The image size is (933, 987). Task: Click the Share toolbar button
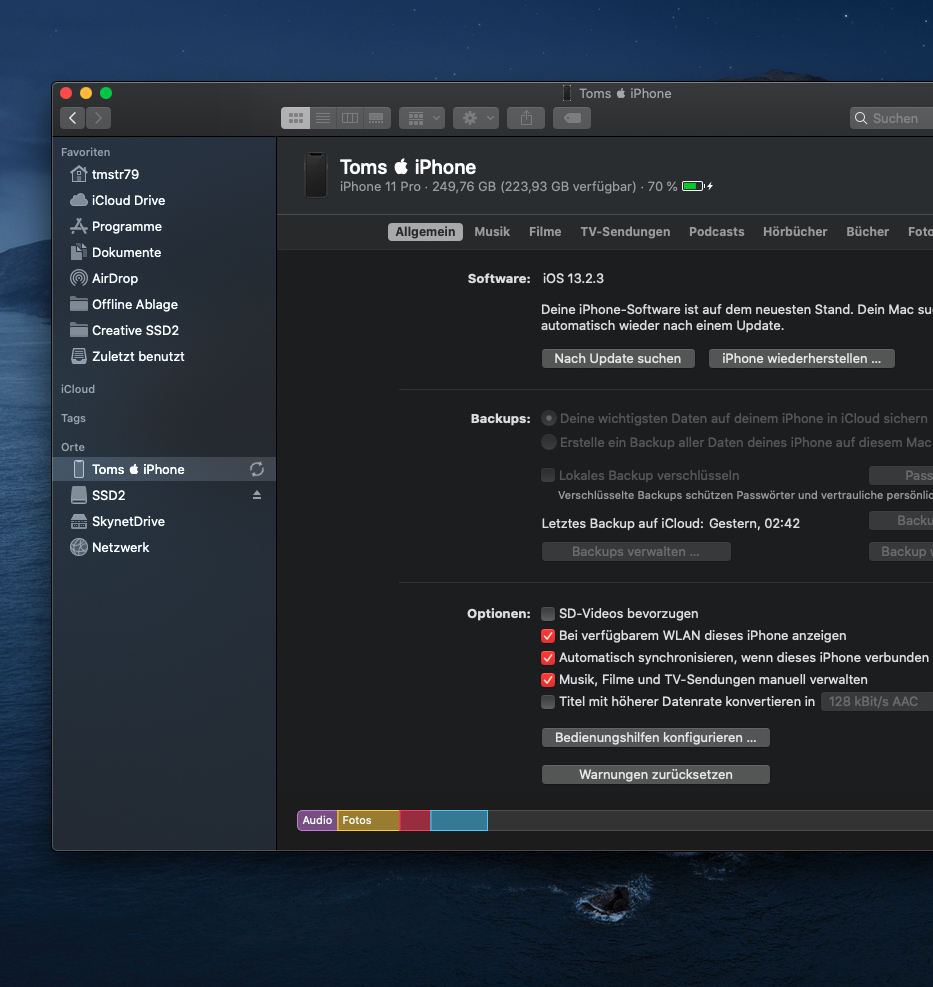[x=526, y=118]
